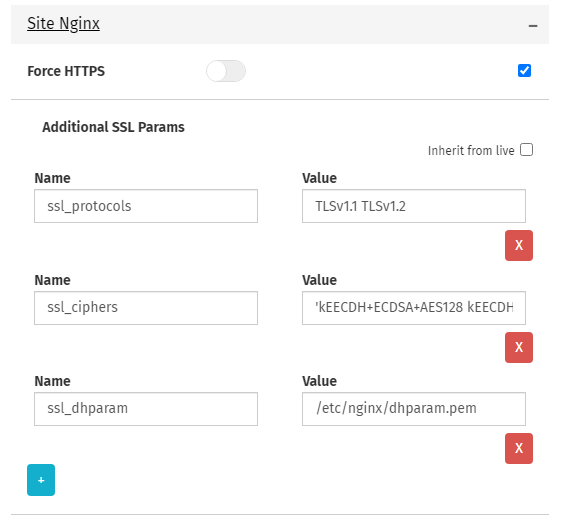Remove the ssl_protocols parameter with X
The width and height of the screenshot is (564, 515).
click(519, 245)
